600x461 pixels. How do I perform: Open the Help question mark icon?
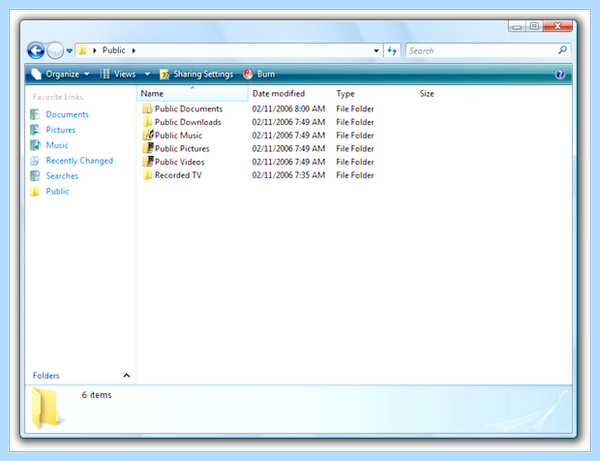pyautogui.click(x=560, y=74)
